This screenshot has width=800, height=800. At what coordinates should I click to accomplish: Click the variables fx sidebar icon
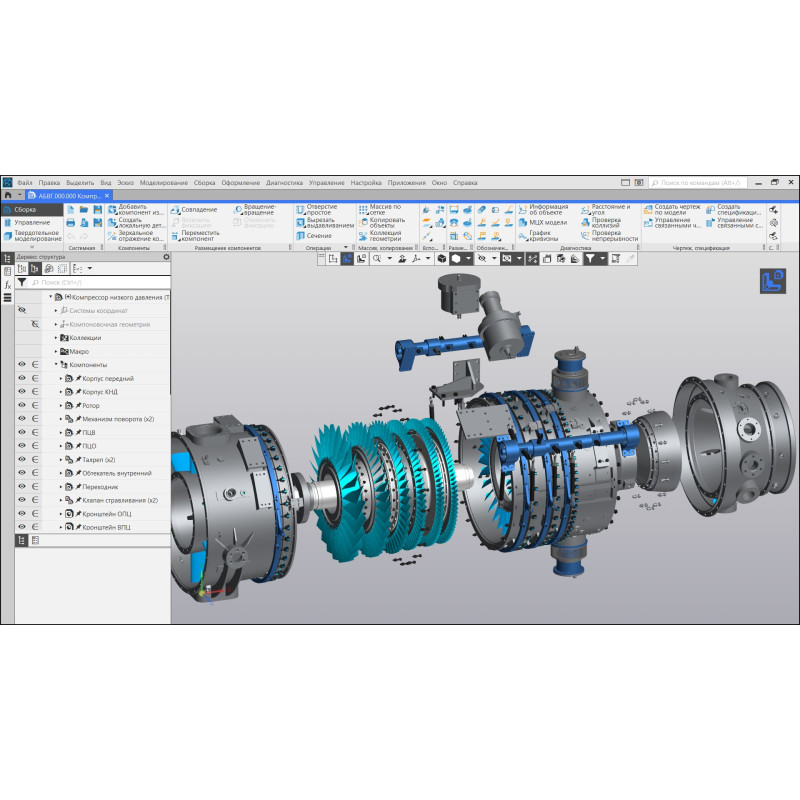[7, 285]
